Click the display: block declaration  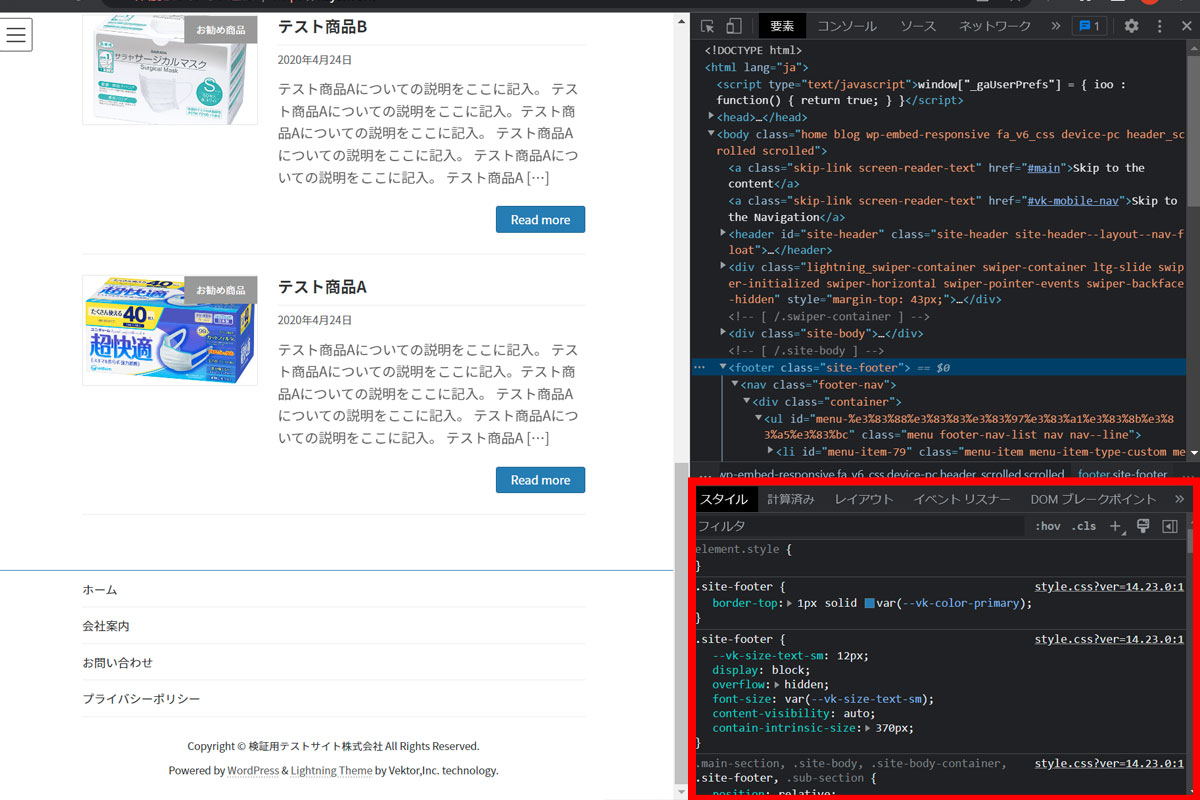coord(761,670)
